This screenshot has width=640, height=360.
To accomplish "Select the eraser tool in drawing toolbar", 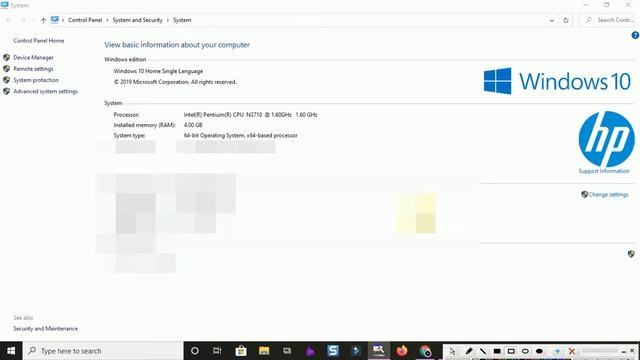I will (x=557, y=351).
